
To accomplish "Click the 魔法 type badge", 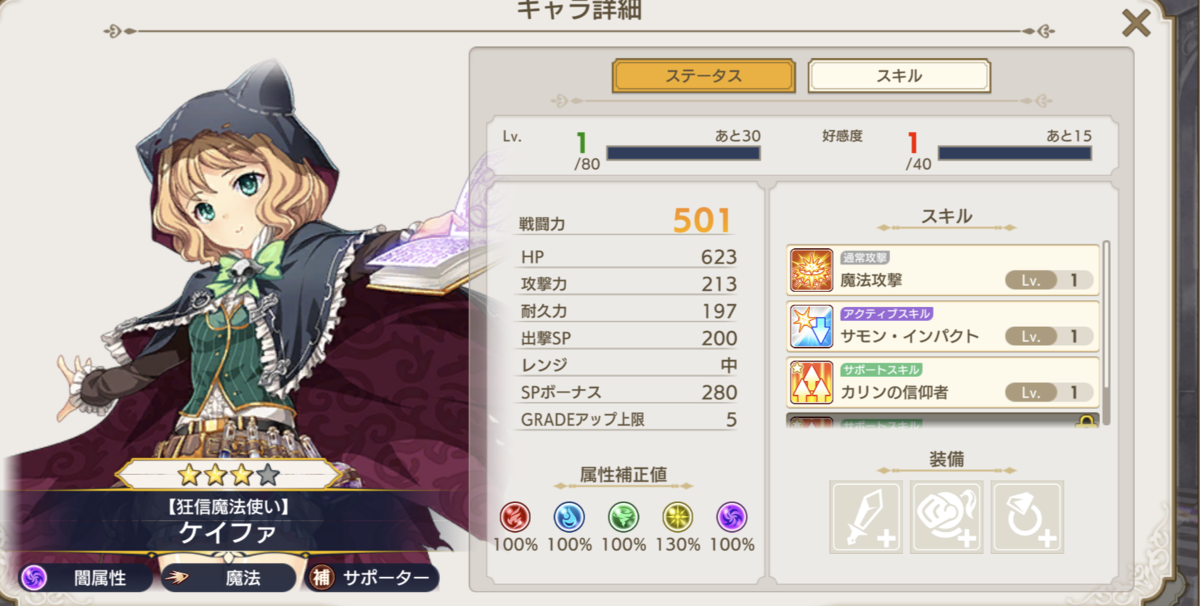I will click(x=229, y=577).
